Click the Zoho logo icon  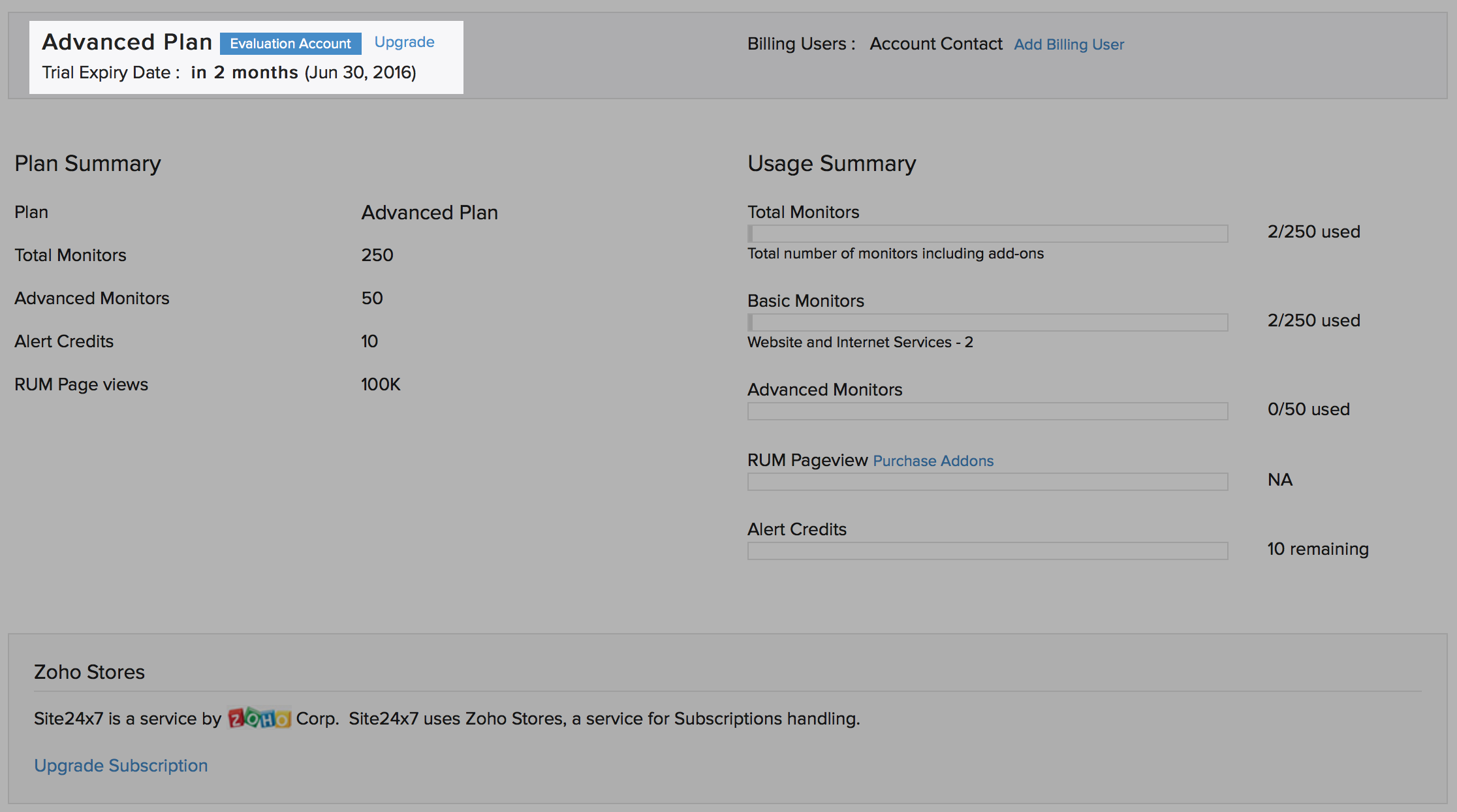point(259,719)
